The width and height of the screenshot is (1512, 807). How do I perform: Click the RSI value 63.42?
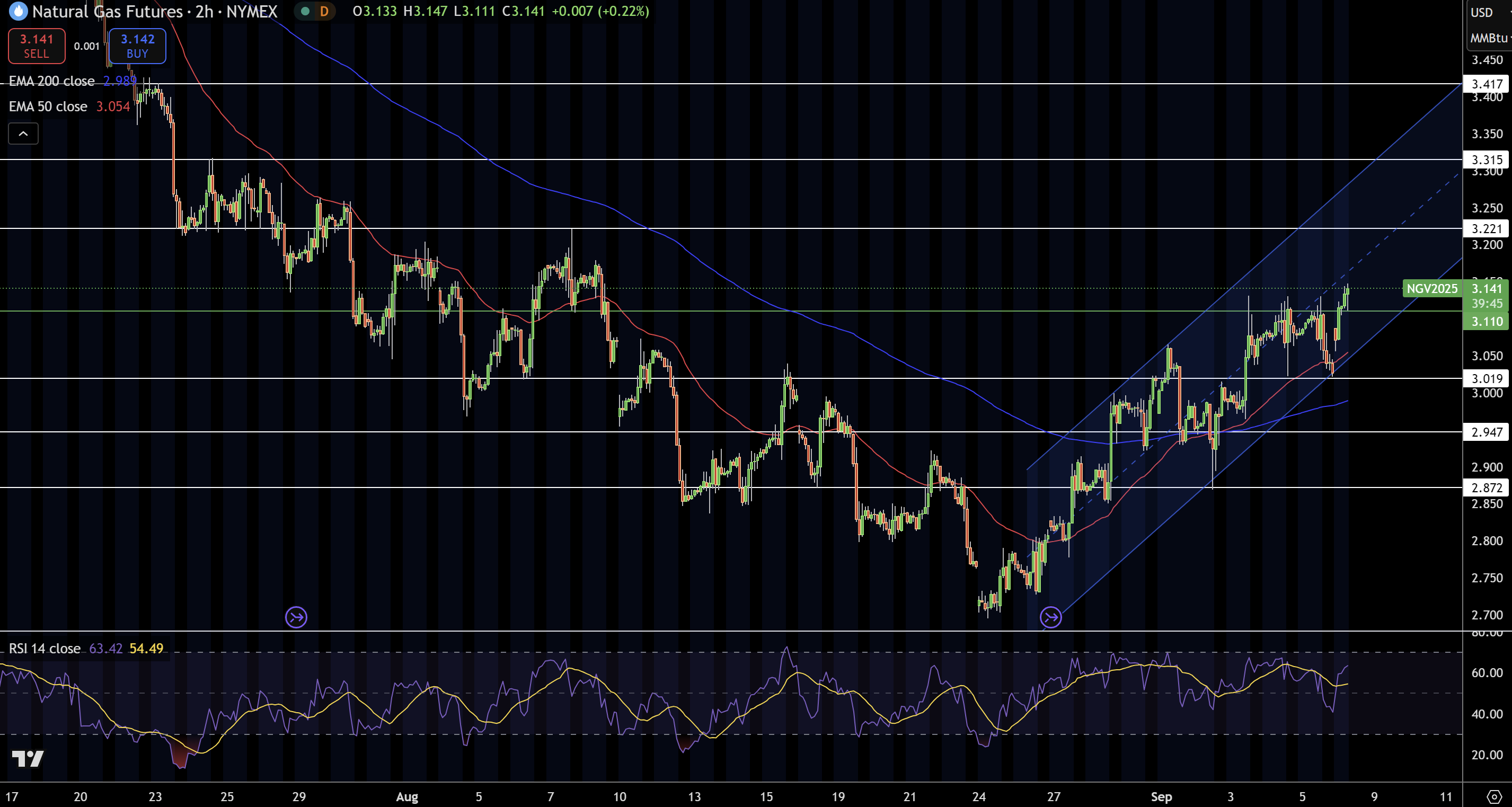[105, 649]
